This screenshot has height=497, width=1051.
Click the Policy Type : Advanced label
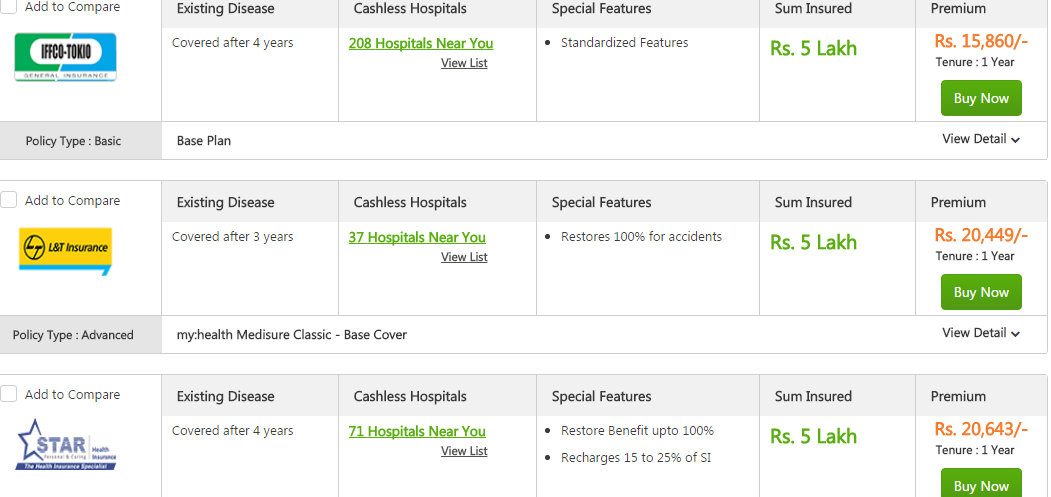click(73, 335)
